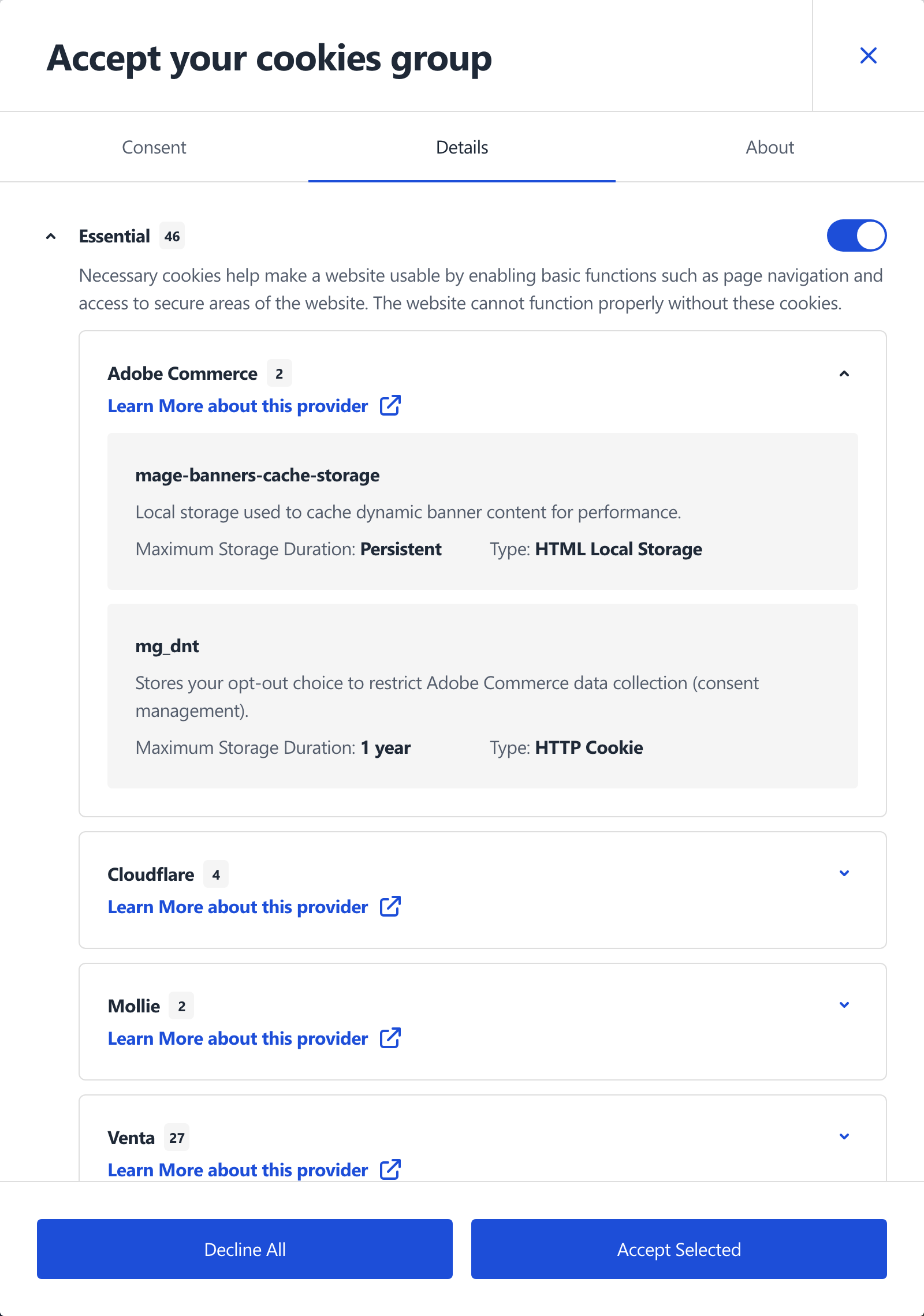
Task: Open Adobe Commerce Learn More provider link
Action: pos(238,406)
